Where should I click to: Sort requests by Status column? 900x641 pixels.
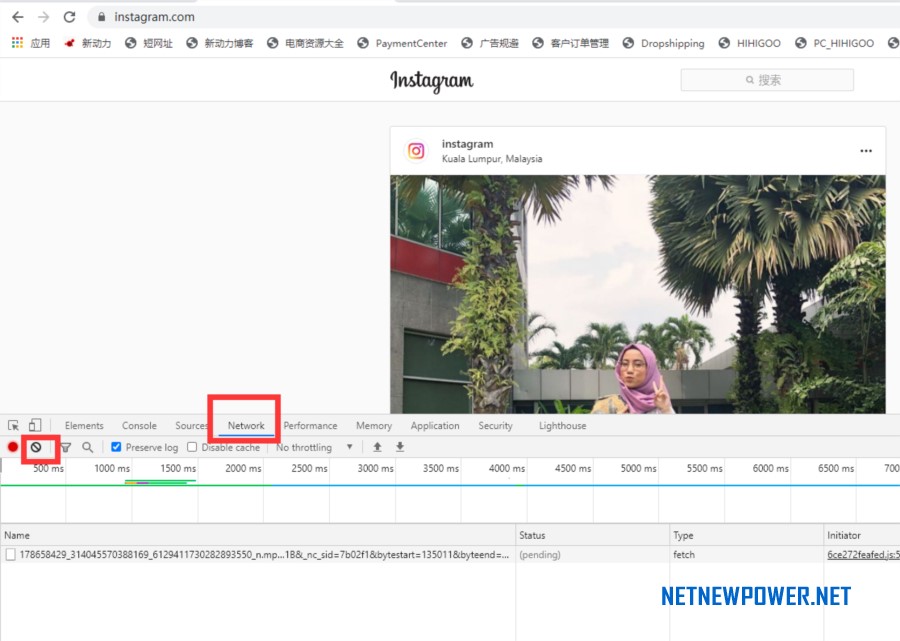click(592, 535)
